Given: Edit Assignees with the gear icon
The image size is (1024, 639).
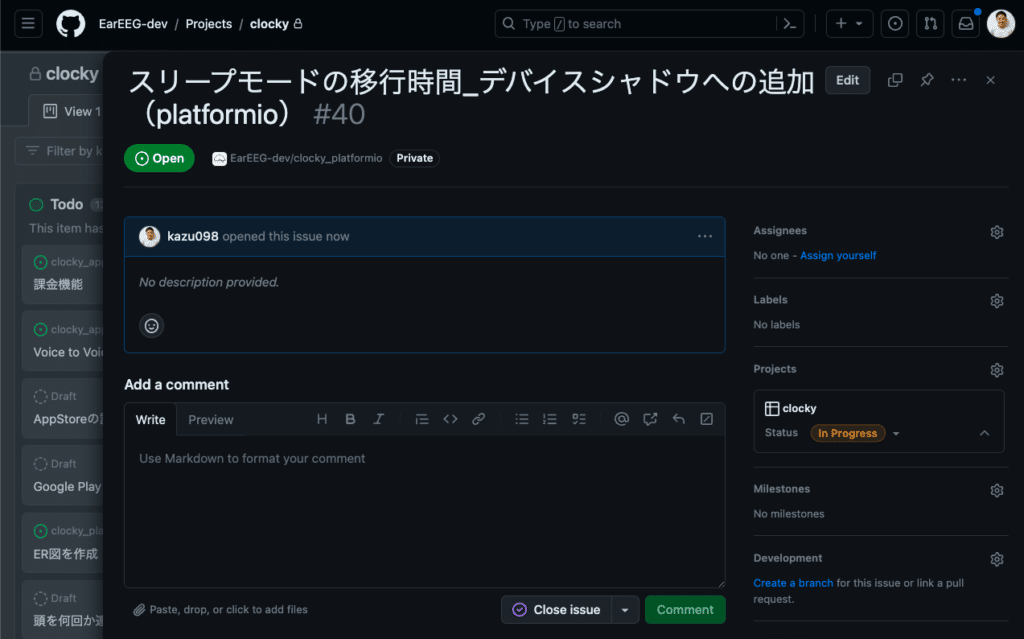Looking at the screenshot, I should point(997,232).
